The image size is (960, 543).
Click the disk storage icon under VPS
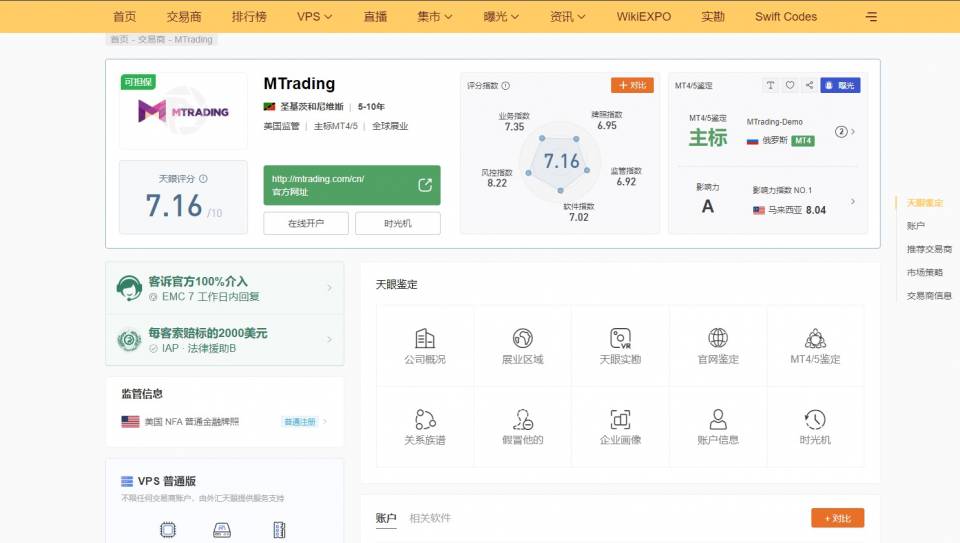coord(222,530)
